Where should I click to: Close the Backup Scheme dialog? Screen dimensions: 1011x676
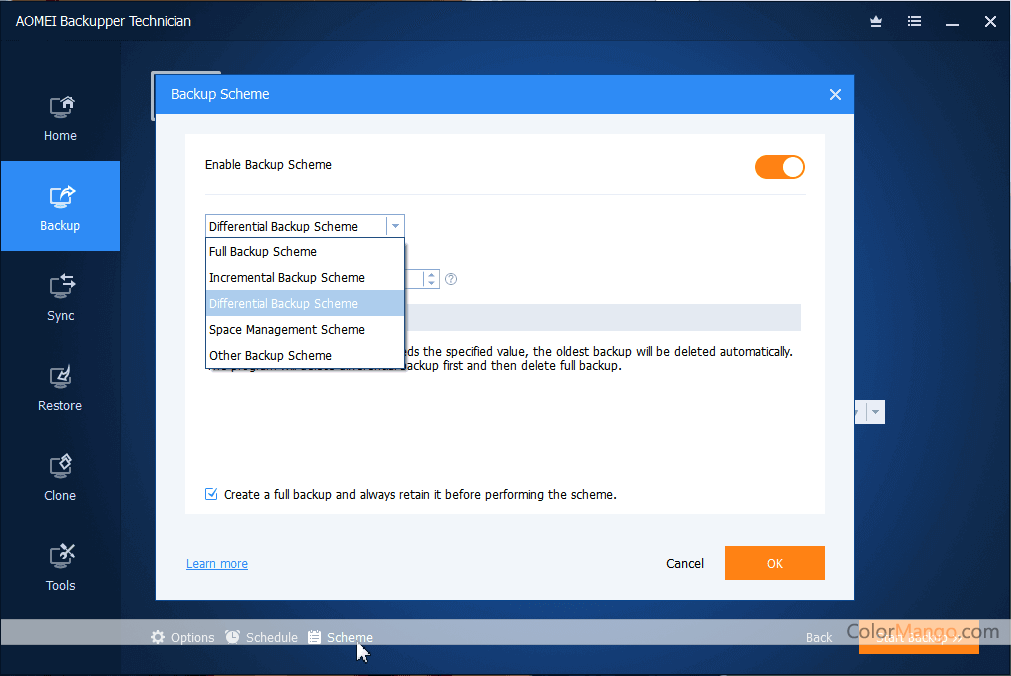coord(835,95)
